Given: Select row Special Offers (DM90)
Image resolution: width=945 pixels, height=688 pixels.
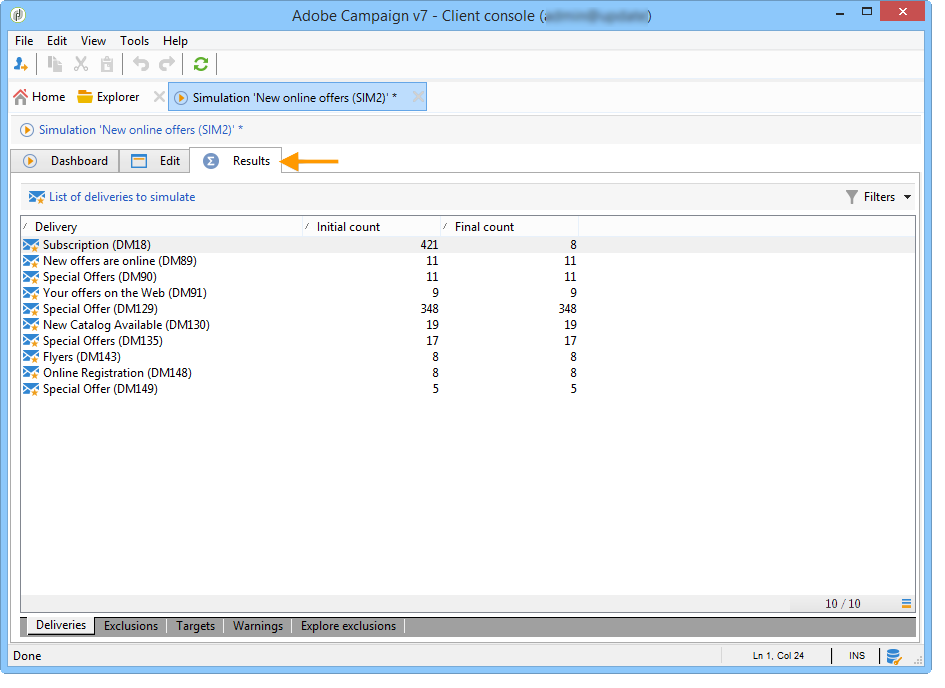Looking at the screenshot, I should [468, 277].
